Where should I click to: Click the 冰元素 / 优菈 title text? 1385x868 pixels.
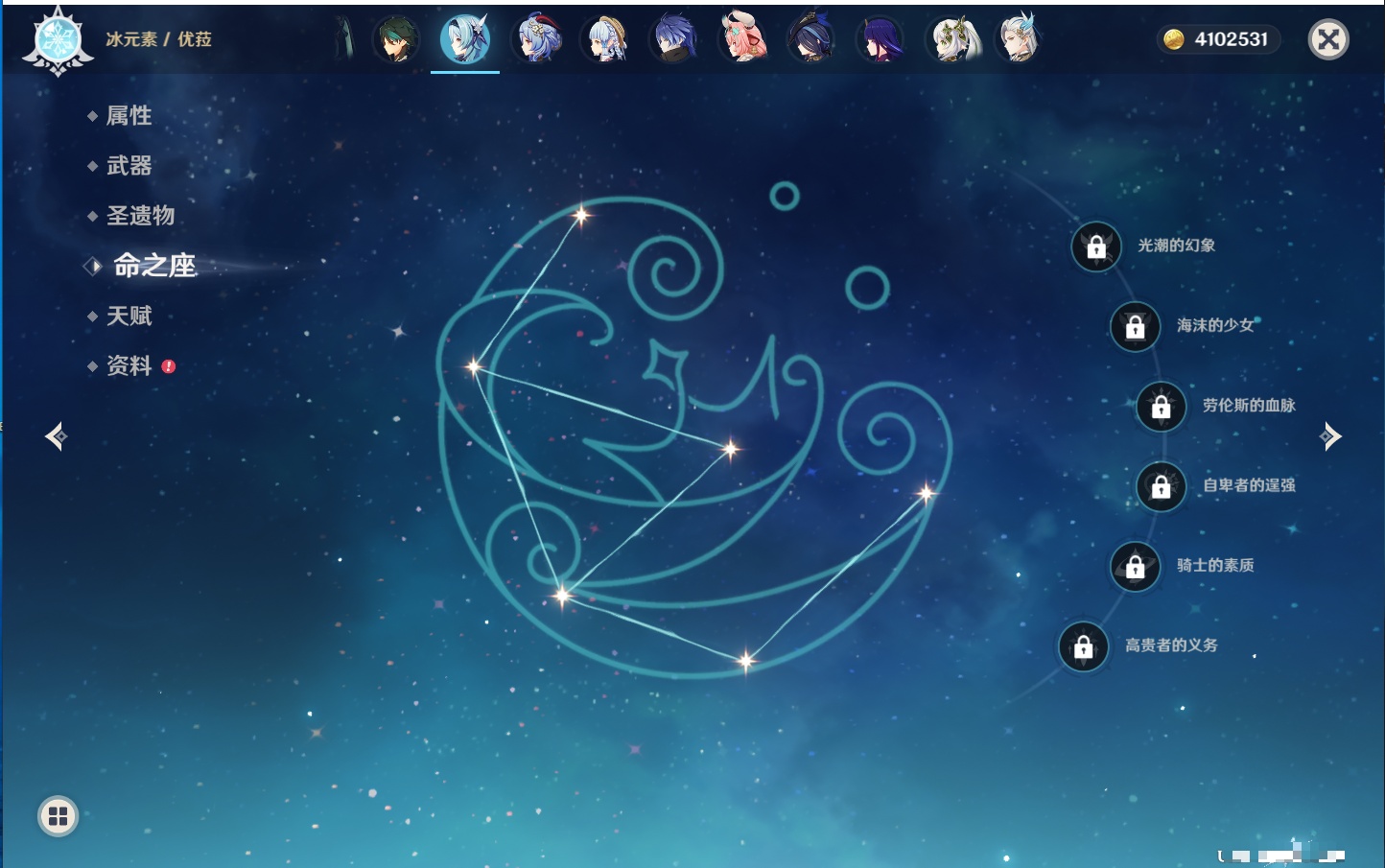pos(159,39)
